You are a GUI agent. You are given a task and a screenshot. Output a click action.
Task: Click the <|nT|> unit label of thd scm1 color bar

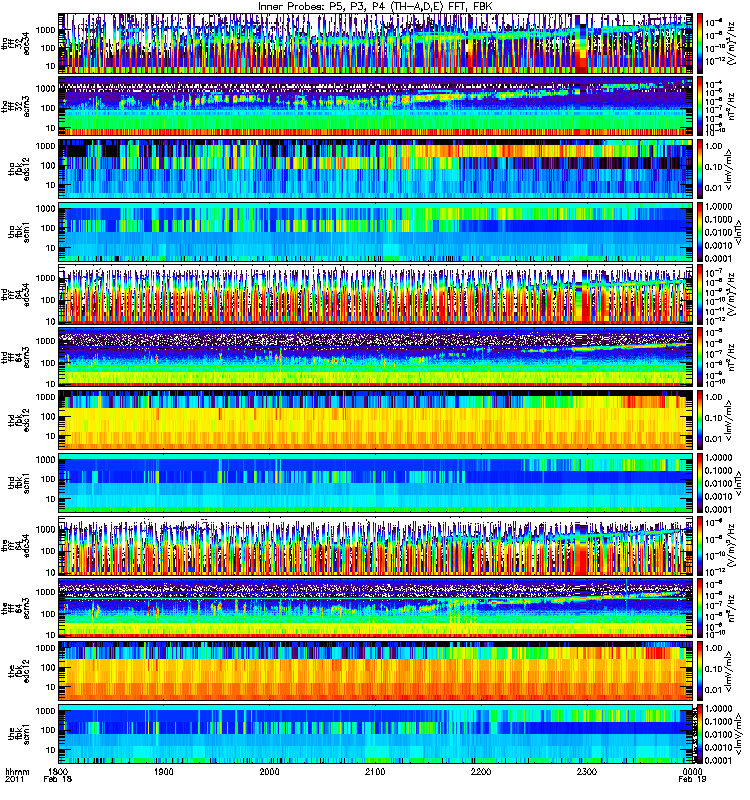coord(737,483)
